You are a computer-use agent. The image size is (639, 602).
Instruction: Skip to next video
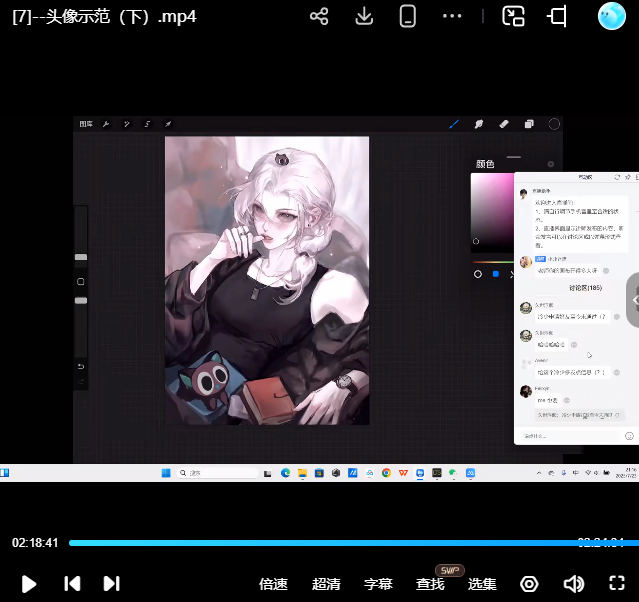pyautogui.click(x=111, y=584)
